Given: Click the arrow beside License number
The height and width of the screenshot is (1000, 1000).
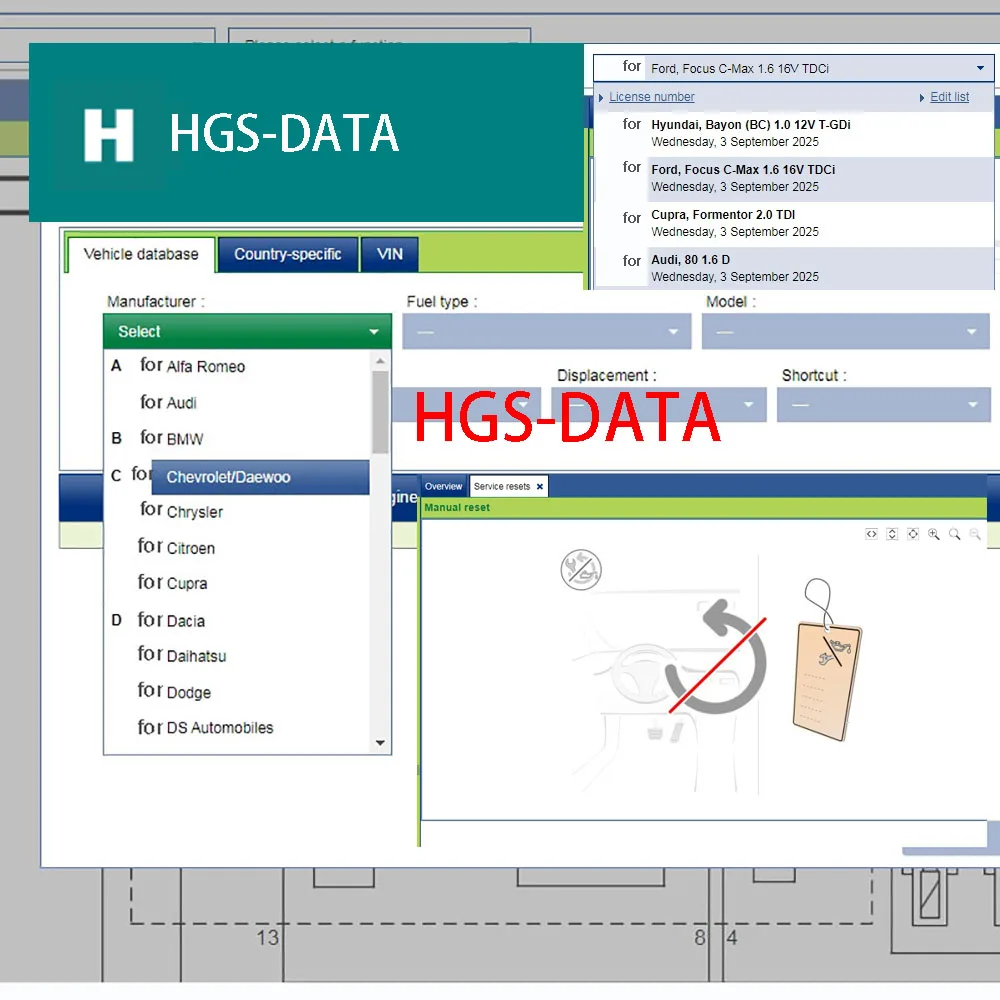Looking at the screenshot, I should (x=601, y=98).
